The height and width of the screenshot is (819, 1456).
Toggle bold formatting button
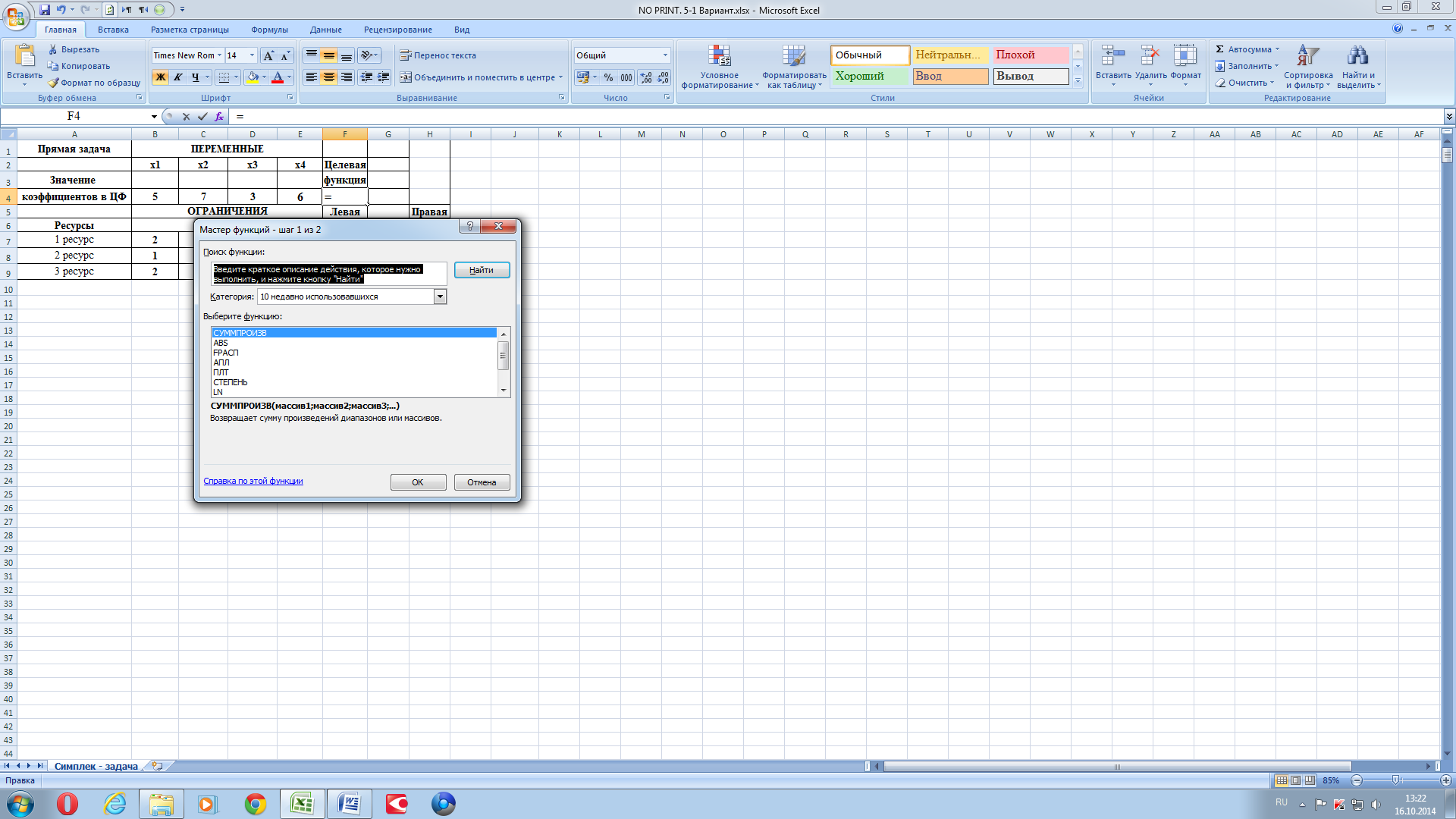pyautogui.click(x=160, y=77)
